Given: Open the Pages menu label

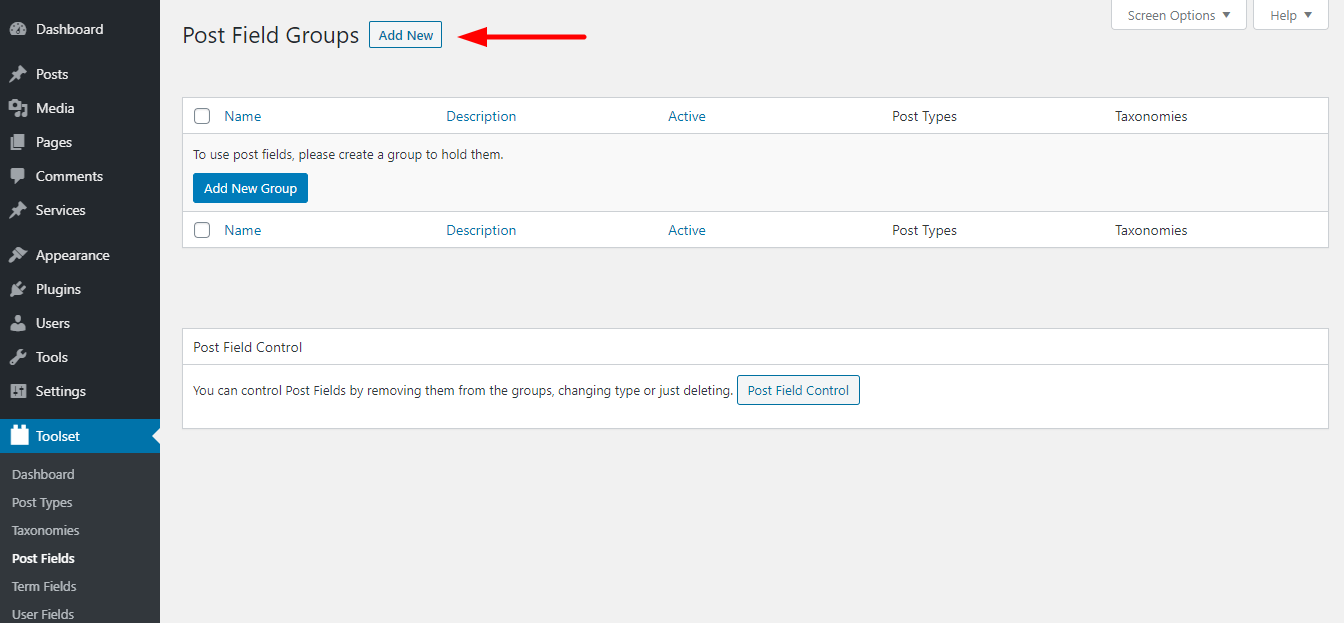Looking at the screenshot, I should pos(54,142).
